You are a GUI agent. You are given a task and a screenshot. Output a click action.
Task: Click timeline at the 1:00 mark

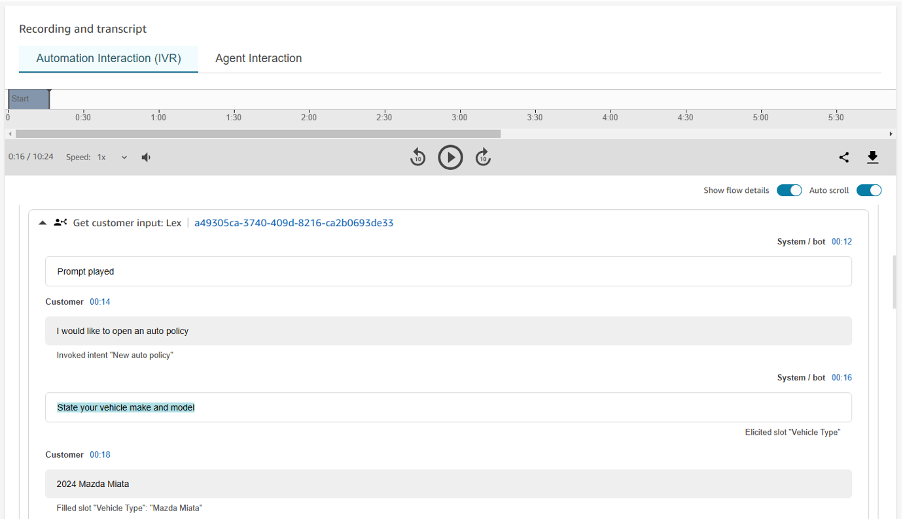click(x=159, y=117)
